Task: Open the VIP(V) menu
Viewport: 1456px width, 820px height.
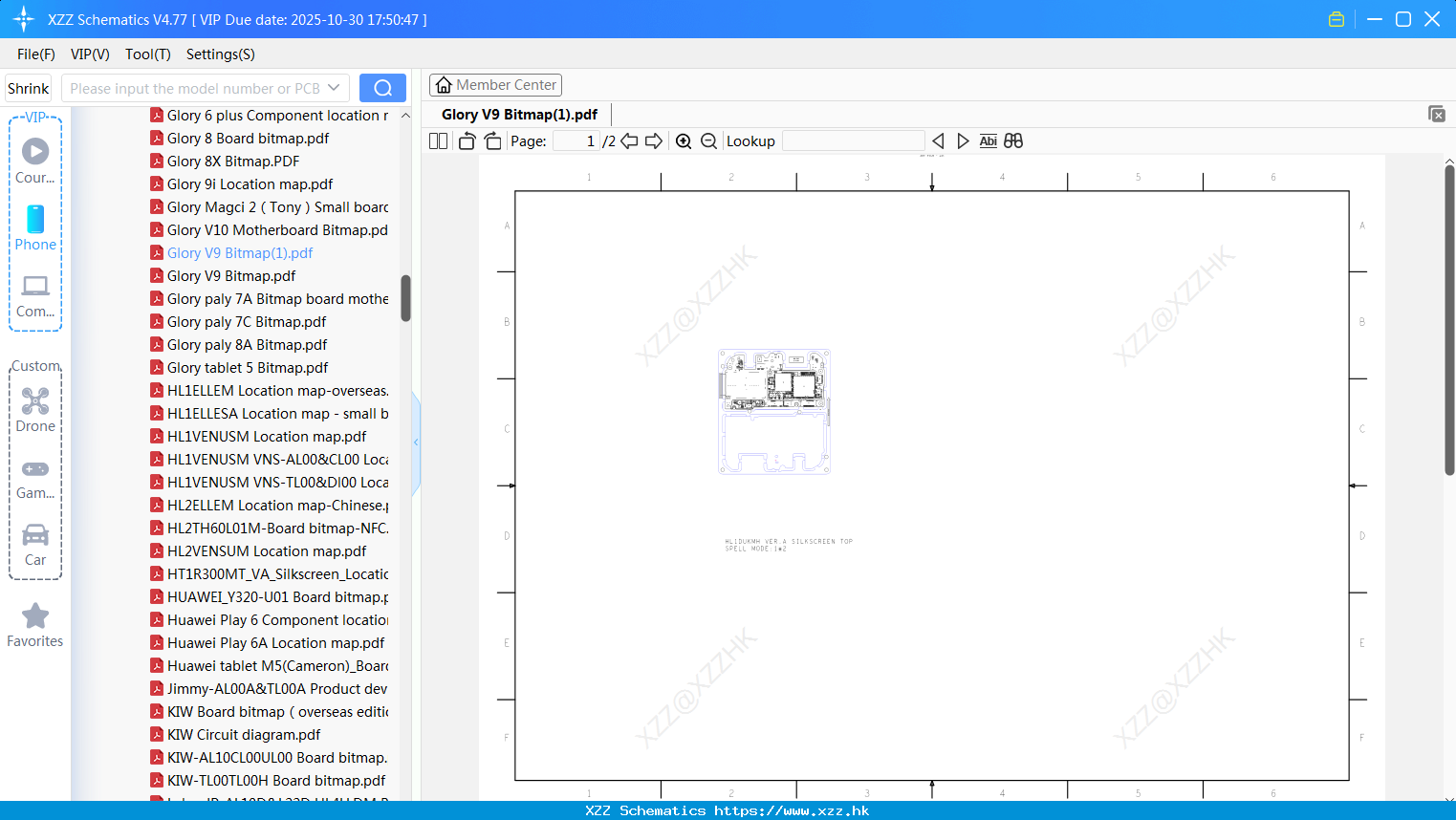Action: click(90, 54)
